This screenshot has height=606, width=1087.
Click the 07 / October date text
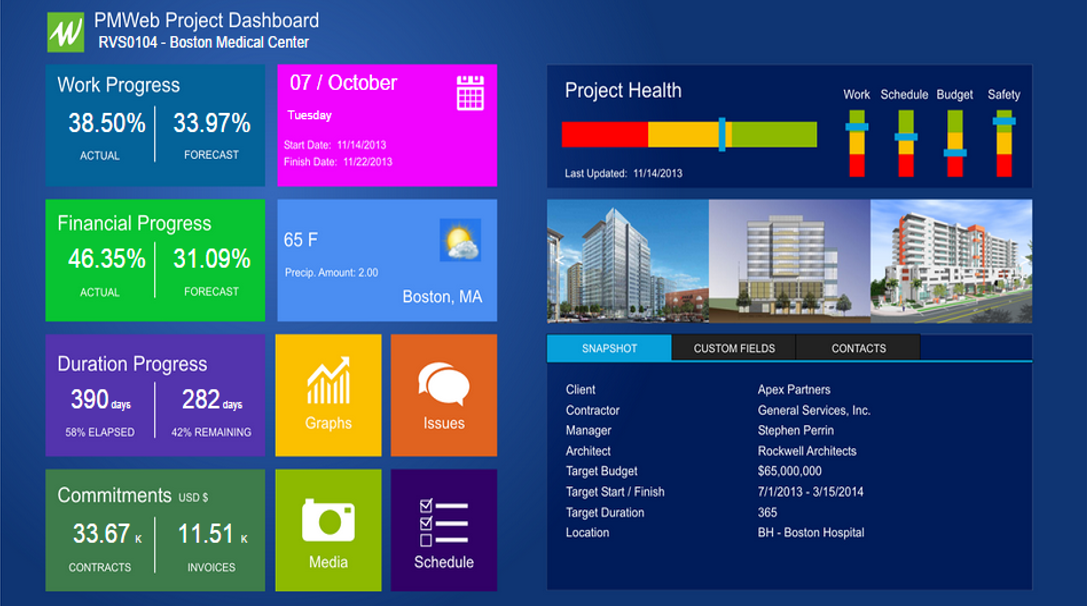click(x=343, y=83)
